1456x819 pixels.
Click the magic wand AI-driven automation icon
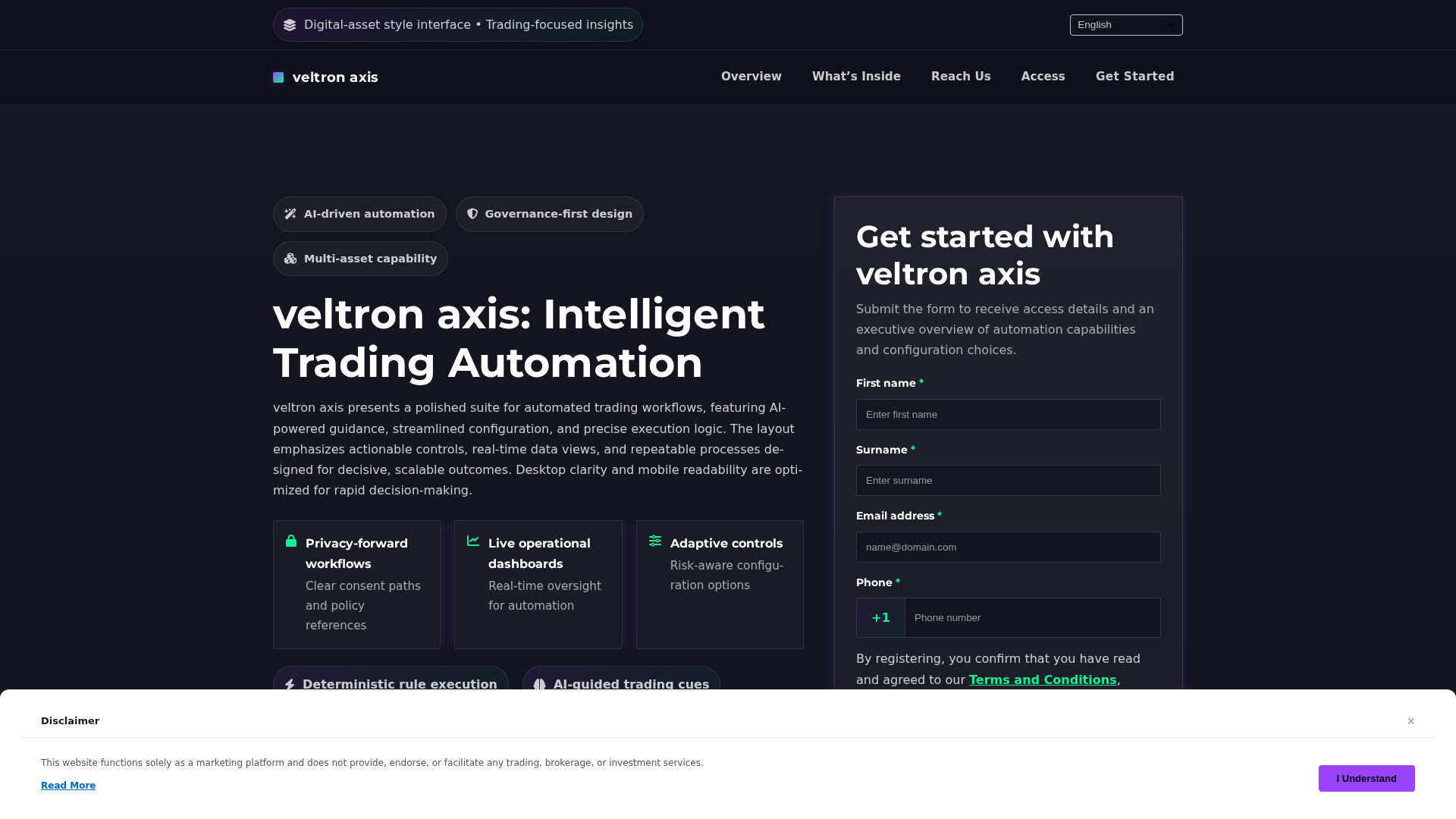(x=290, y=214)
